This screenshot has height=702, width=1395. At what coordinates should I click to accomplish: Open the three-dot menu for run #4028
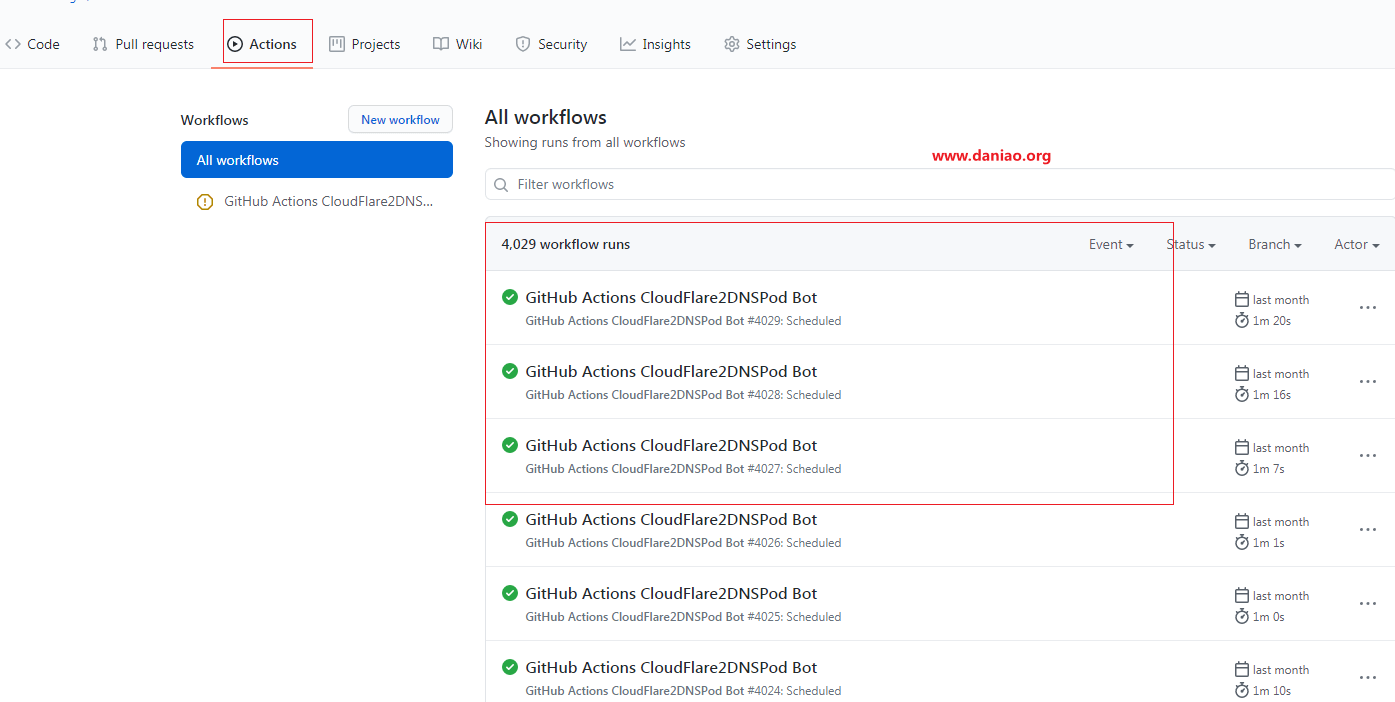pos(1368,382)
